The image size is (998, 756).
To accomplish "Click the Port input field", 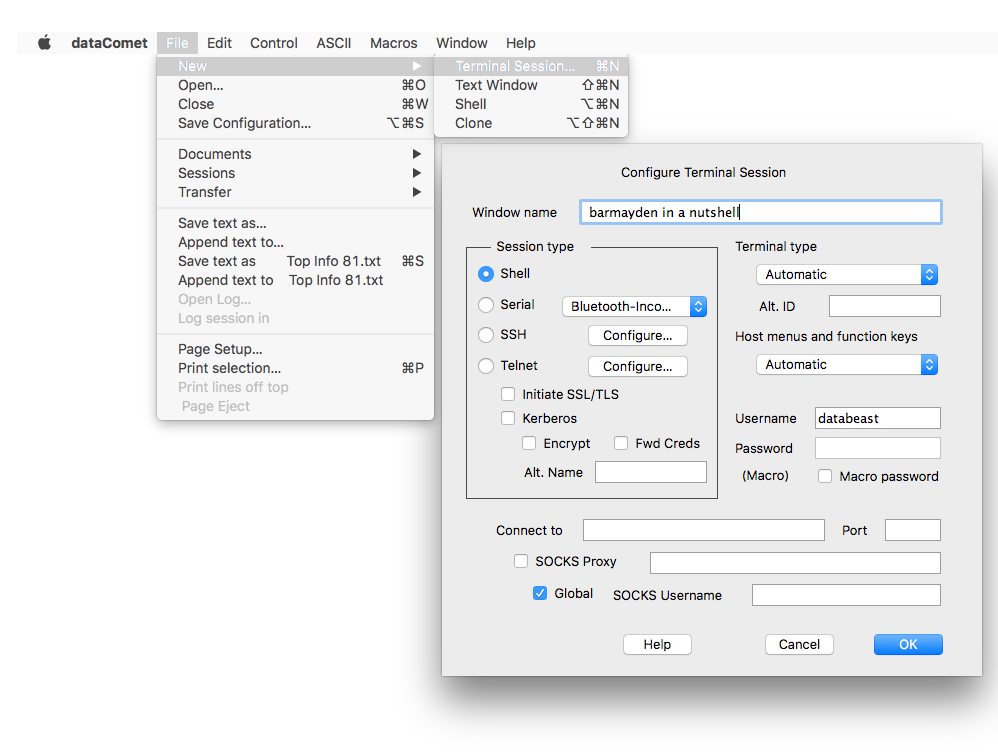I will coord(913,530).
